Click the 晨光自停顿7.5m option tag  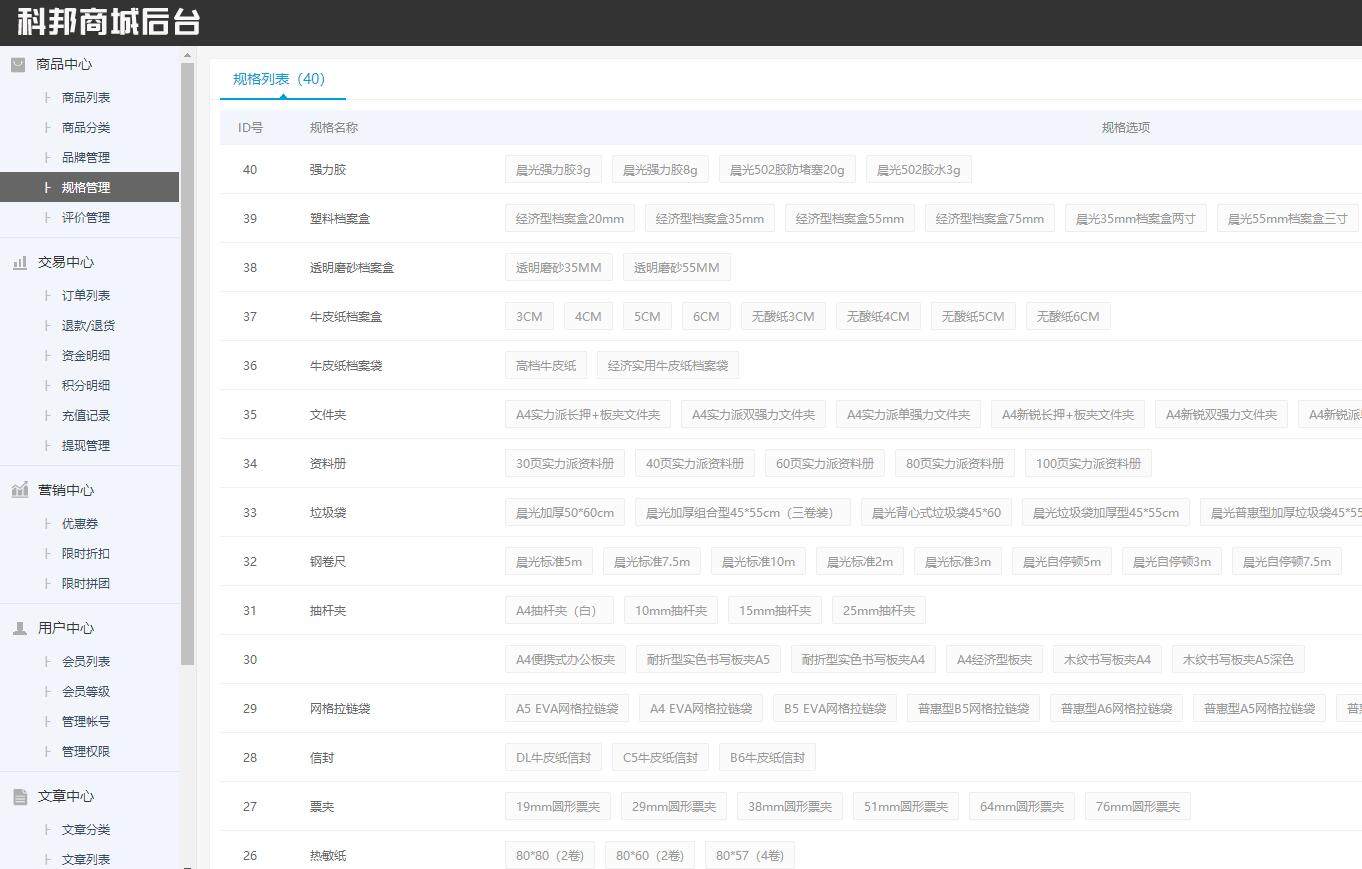point(1287,562)
